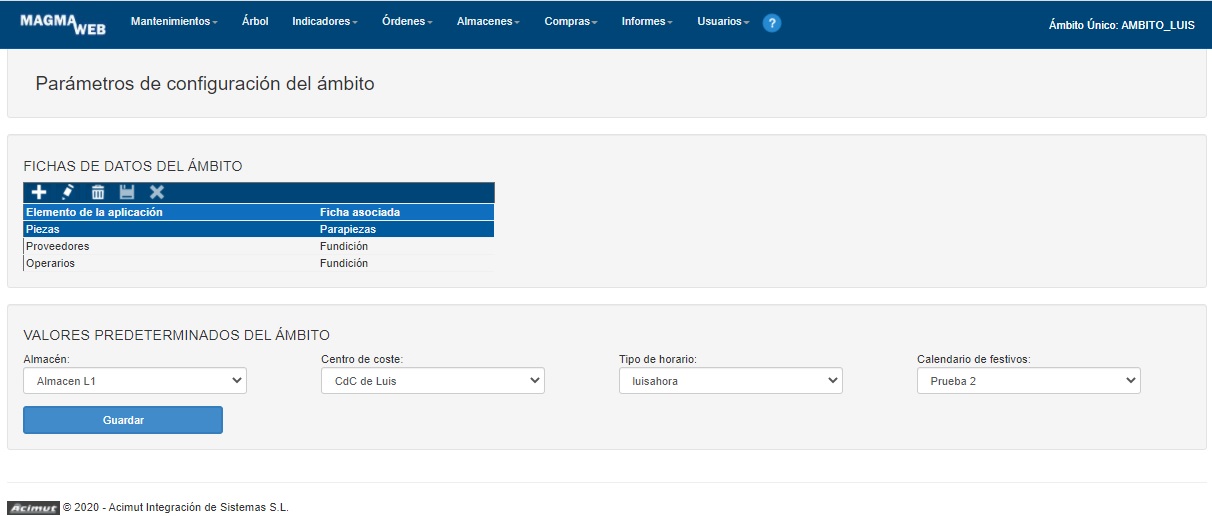
Task: Click the Acimut logo in the footer
Action: 33,507
